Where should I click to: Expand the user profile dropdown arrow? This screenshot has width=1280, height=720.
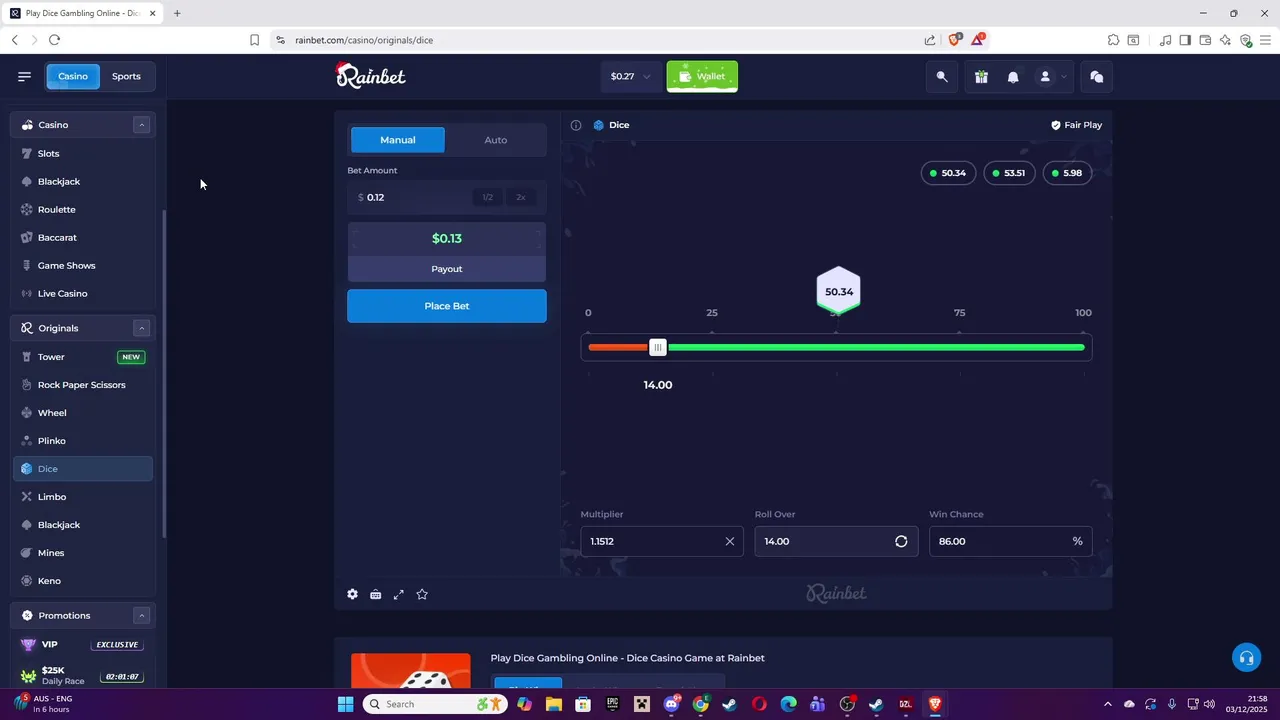pyautogui.click(x=1064, y=77)
